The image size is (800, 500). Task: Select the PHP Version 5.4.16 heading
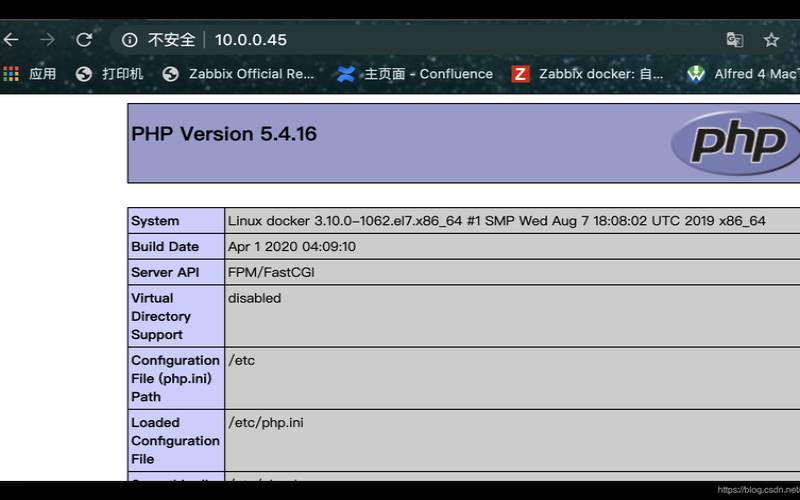point(224,134)
